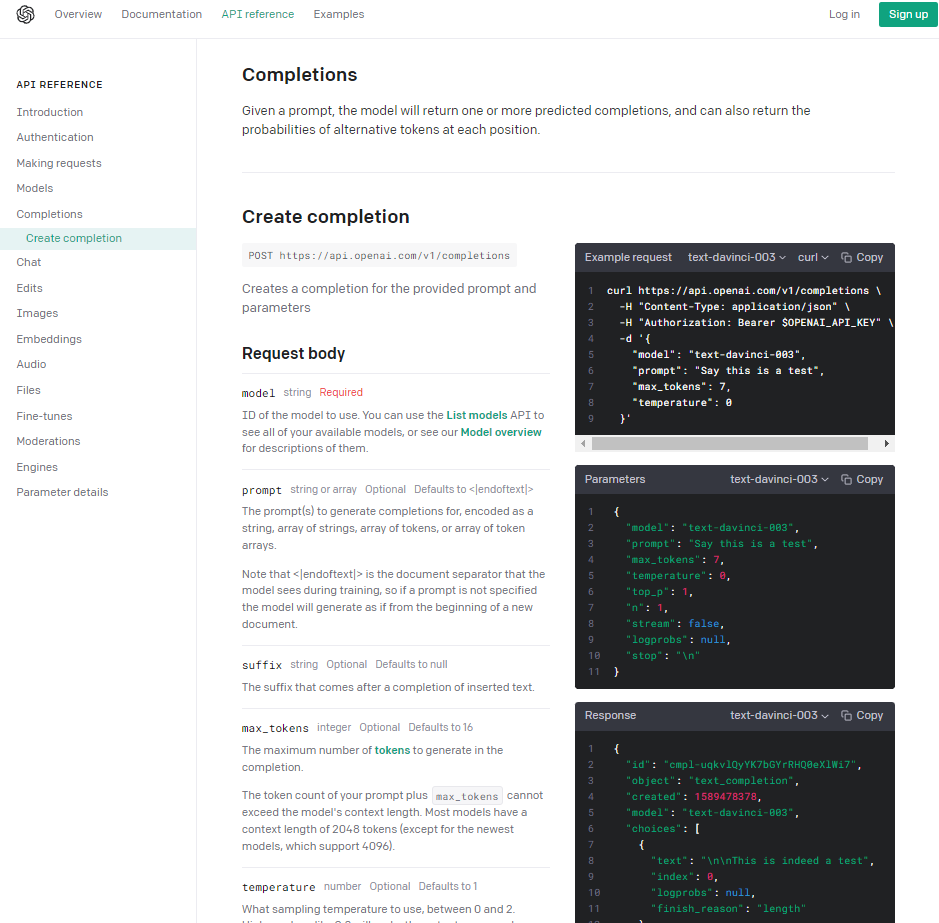Viewport: 939px width, 923px height.
Task: Open Moderations in the sidebar
Action: (x=49, y=441)
